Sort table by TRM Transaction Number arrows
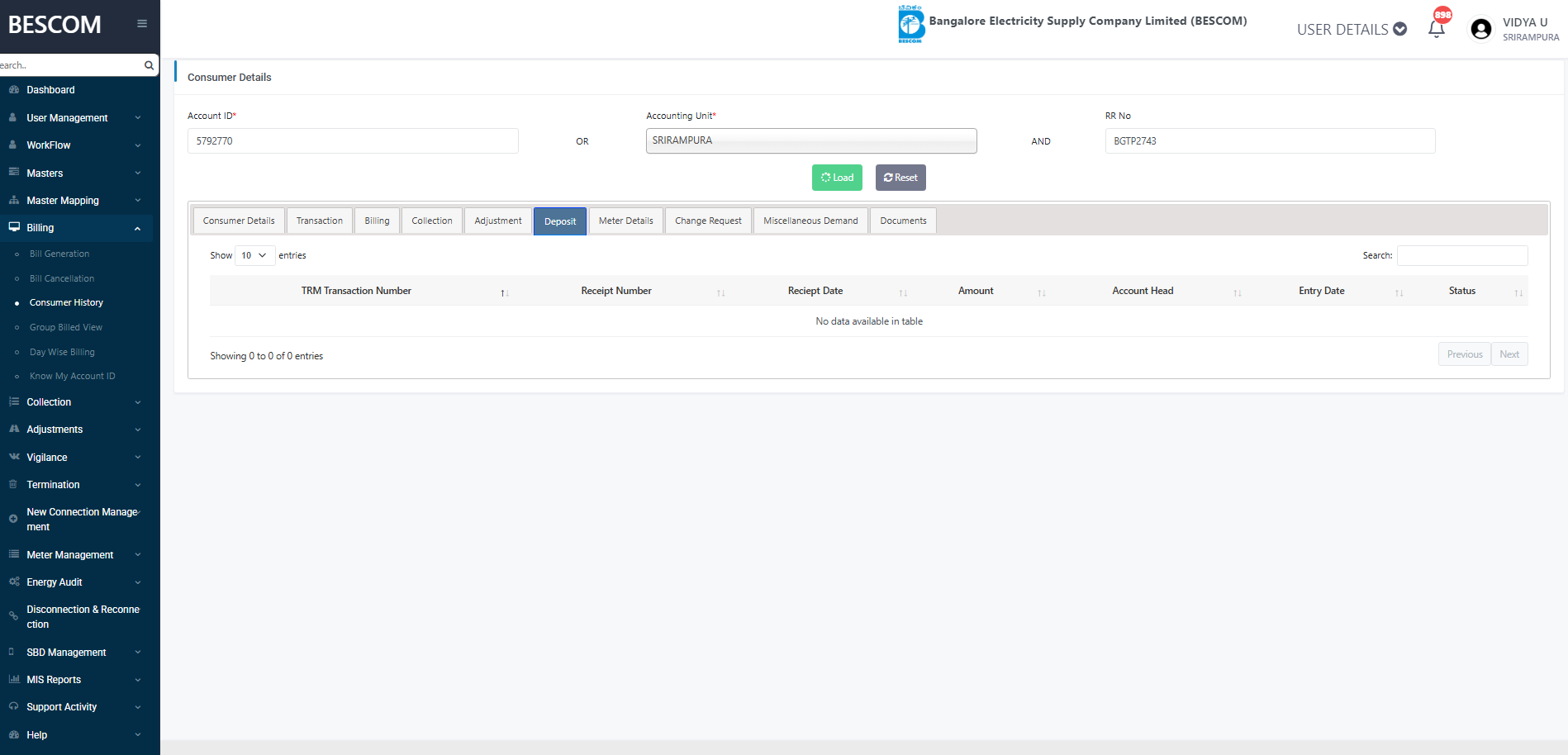 pyautogui.click(x=504, y=293)
